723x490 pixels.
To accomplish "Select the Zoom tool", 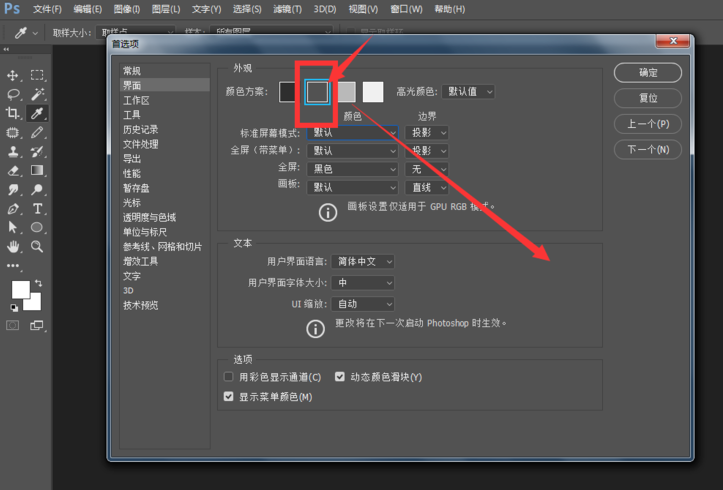I will coord(37,247).
